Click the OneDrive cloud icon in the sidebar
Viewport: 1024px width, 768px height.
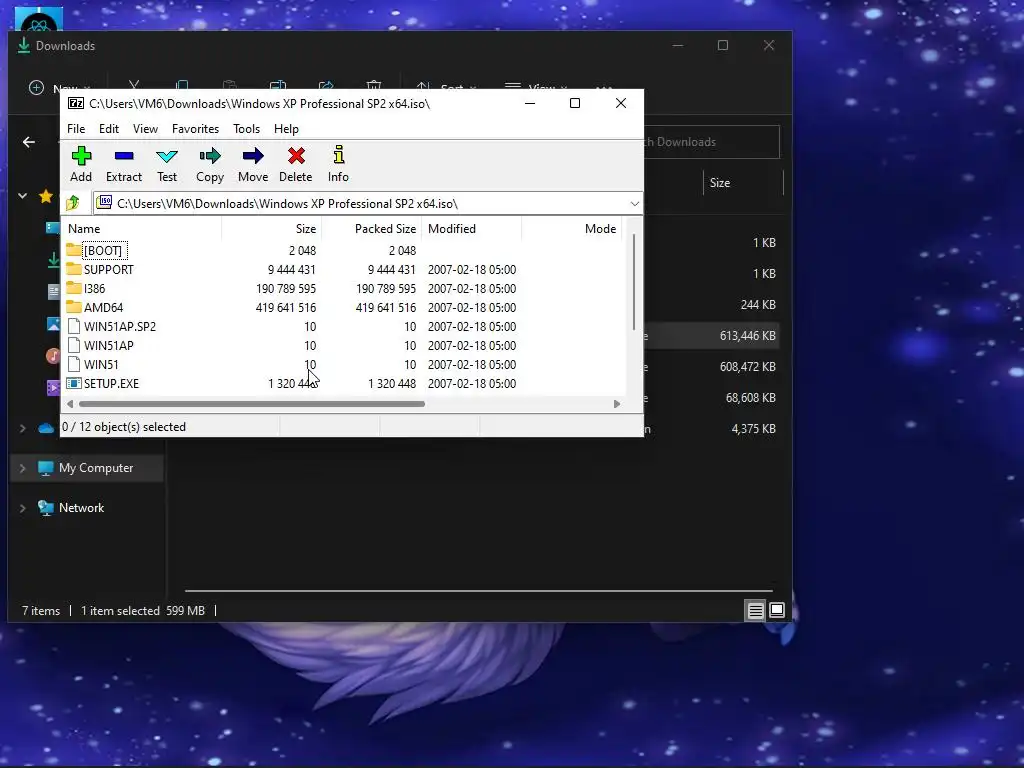coord(46,428)
